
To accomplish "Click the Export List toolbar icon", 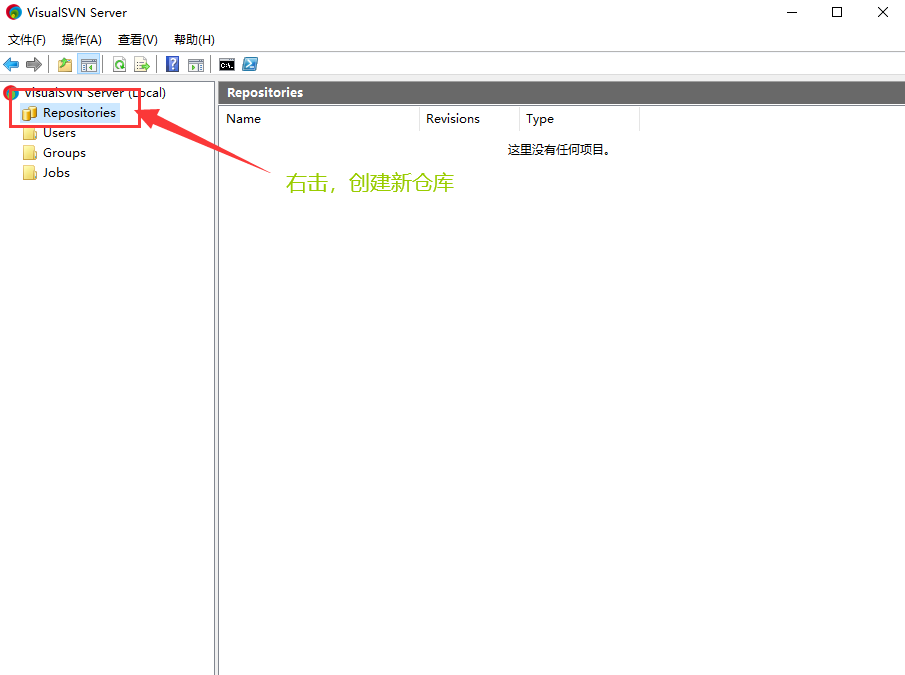I will [142, 65].
